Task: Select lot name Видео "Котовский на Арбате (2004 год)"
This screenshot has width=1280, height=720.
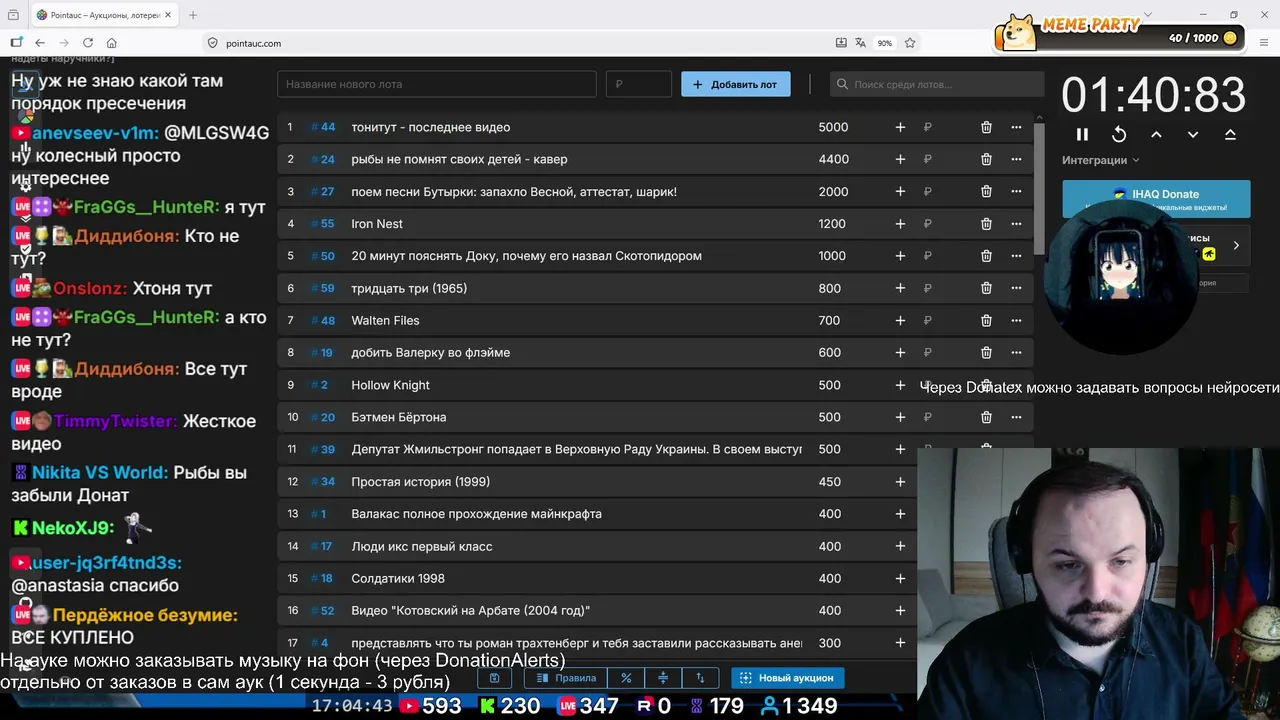Action: tap(470, 610)
